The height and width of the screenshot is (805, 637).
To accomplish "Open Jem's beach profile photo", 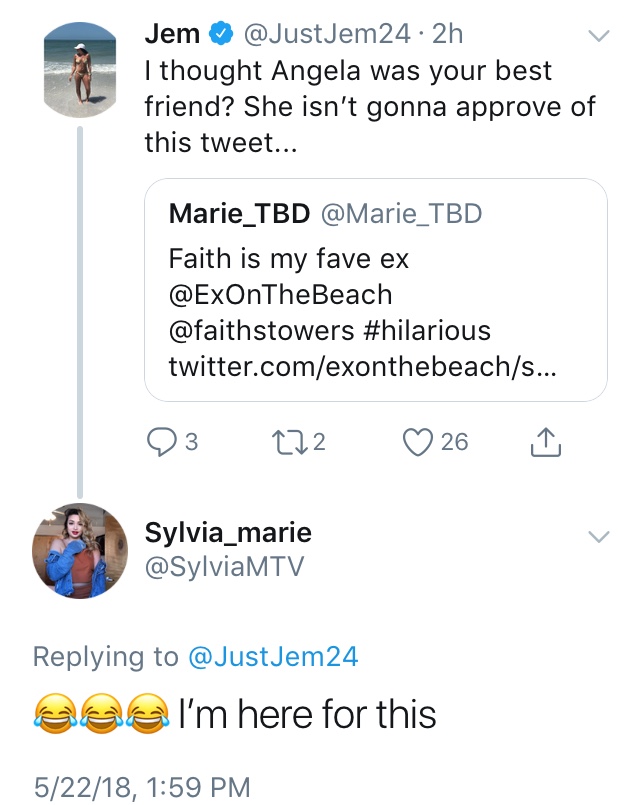I will (80, 70).
